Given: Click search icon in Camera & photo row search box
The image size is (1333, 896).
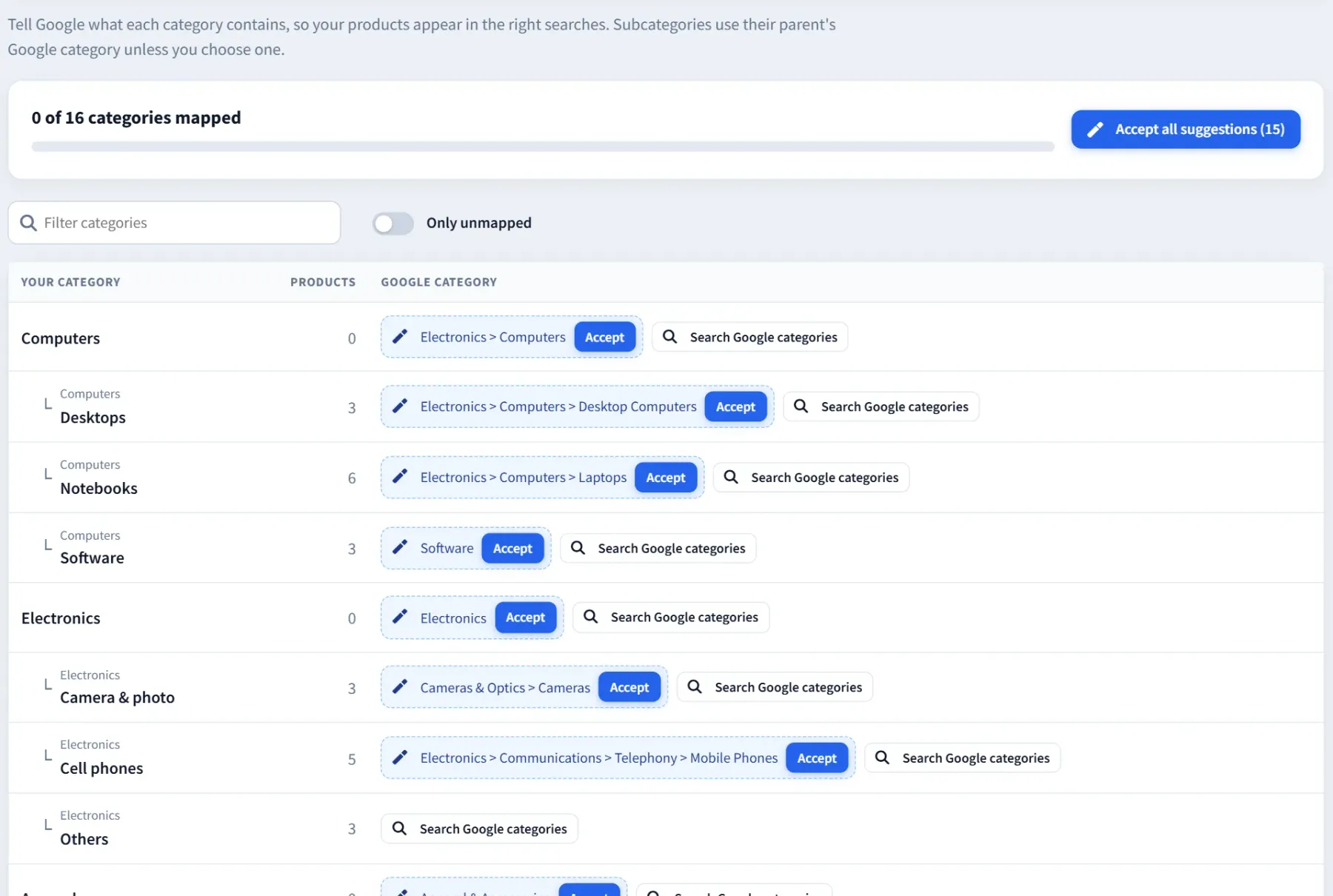Looking at the screenshot, I should click(x=695, y=687).
